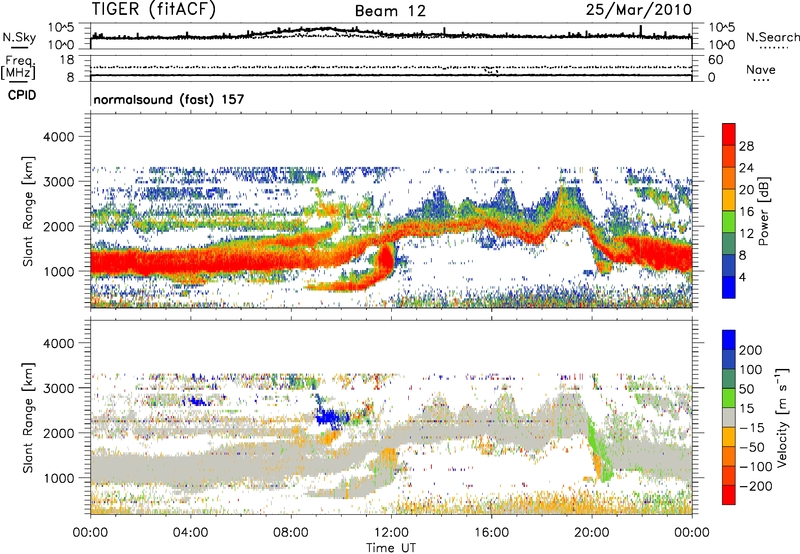The width and height of the screenshot is (800, 554).
Task: Select the Beam 12 heading
Action: 390,11
